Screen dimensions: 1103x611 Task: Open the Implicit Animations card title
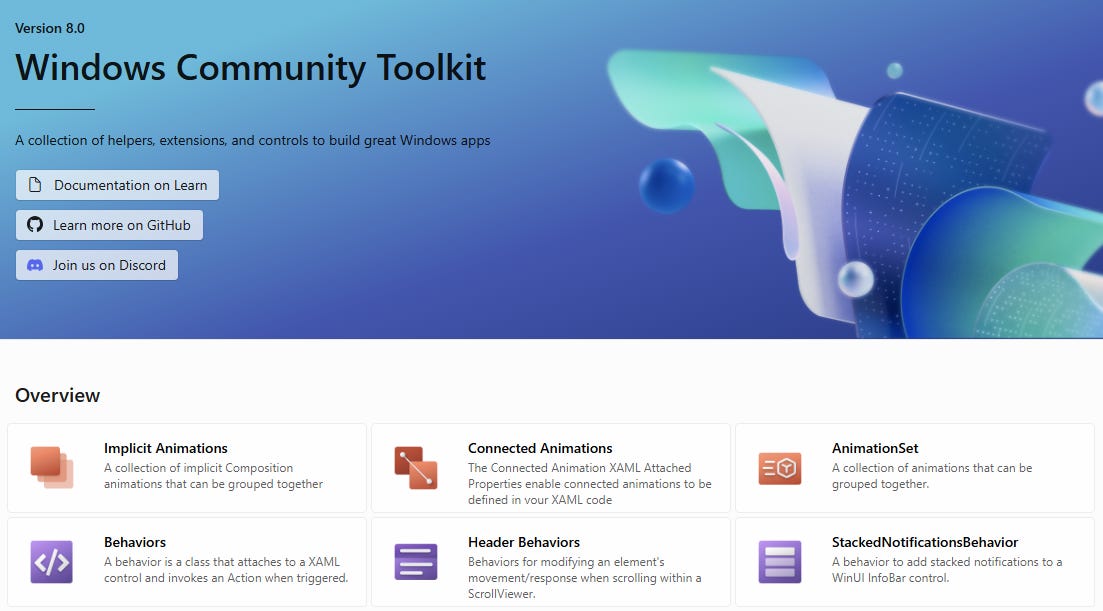(x=166, y=448)
